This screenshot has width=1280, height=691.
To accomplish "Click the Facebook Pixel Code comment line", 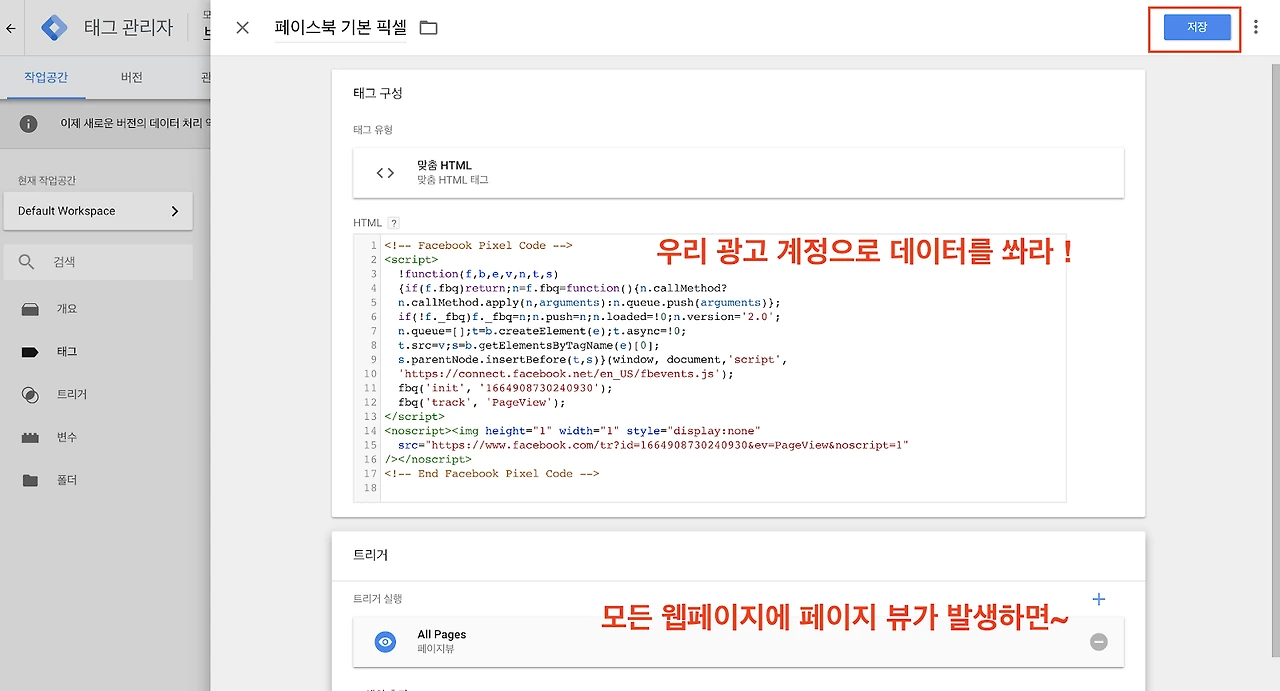I will coord(478,245).
